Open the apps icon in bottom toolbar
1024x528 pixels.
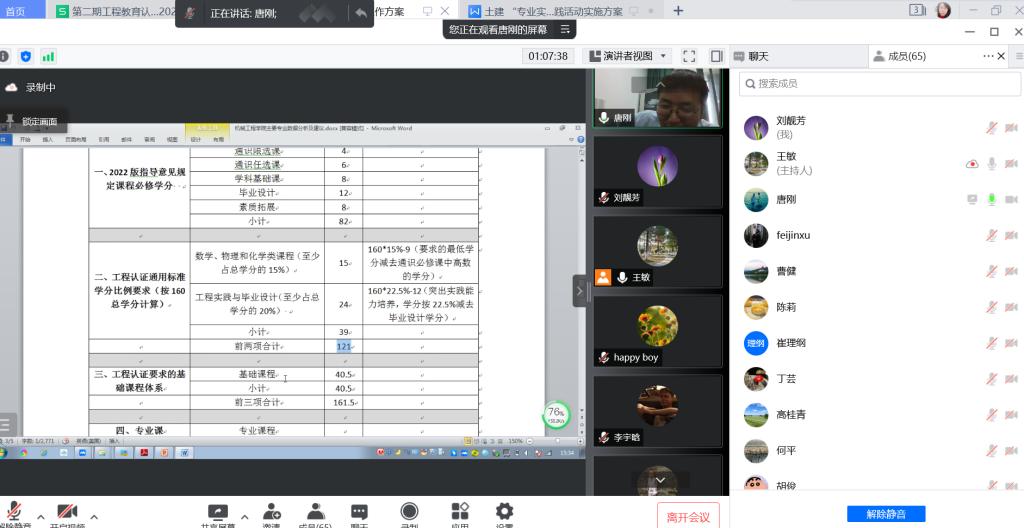pos(459,513)
